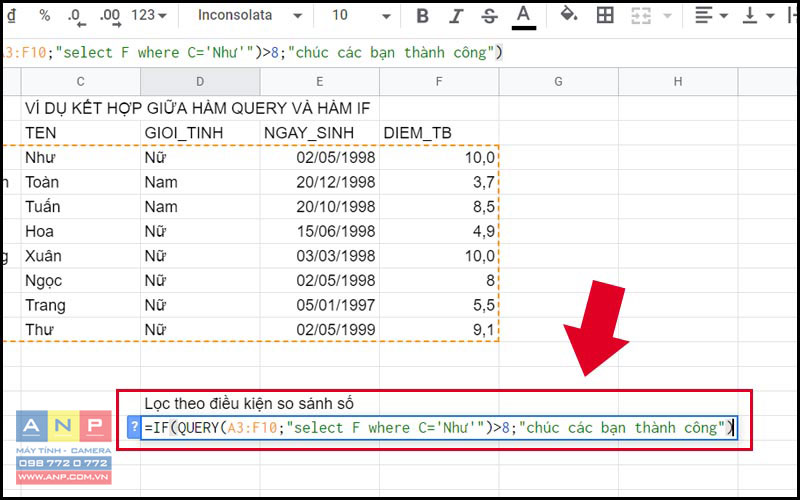Toggle bold formatting

click(422, 16)
